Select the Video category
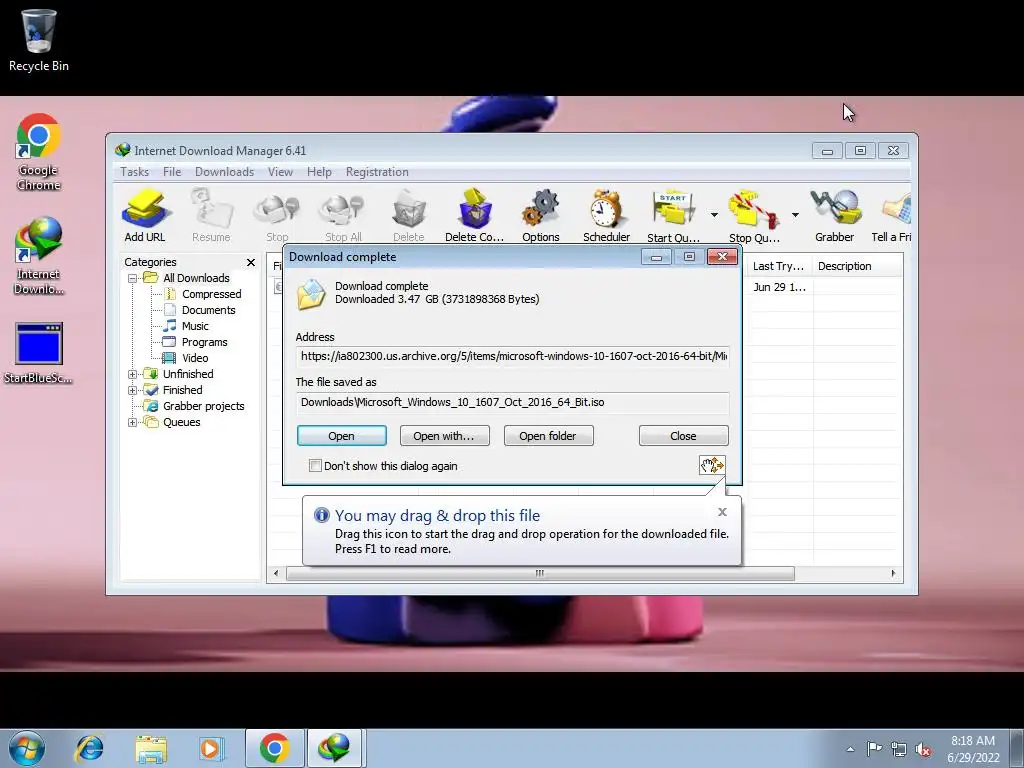This screenshot has width=1024, height=768. point(195,358)
